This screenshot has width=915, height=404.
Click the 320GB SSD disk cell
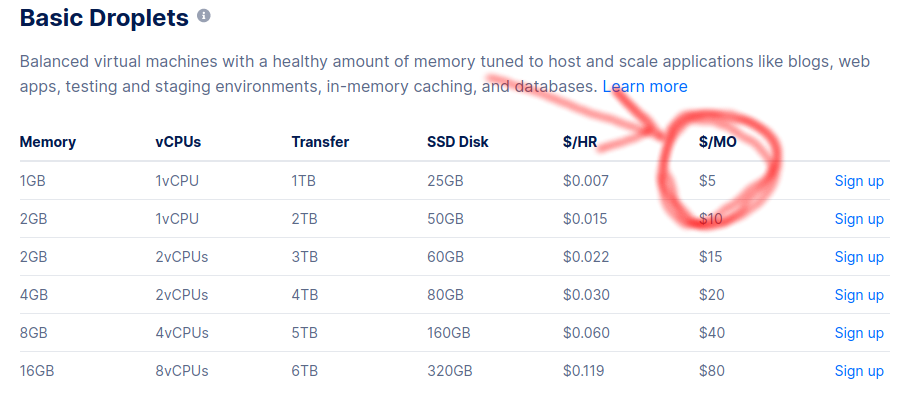pyautogui.click(x=449, y=371)
